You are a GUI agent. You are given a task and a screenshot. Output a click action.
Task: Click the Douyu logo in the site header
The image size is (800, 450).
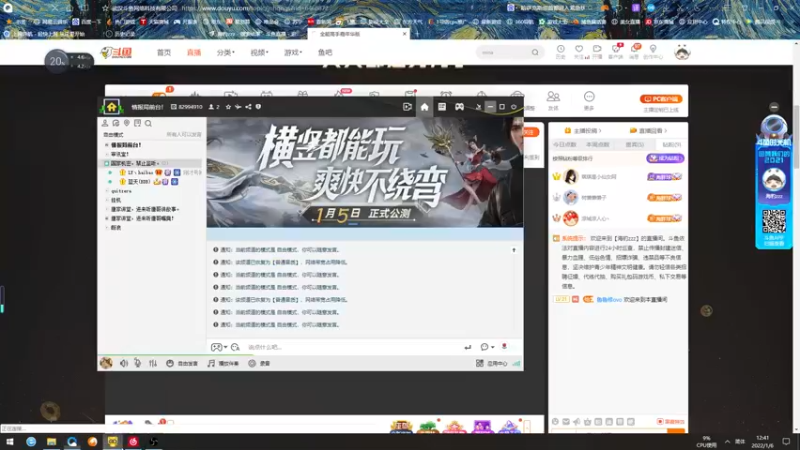pos(116,53)
